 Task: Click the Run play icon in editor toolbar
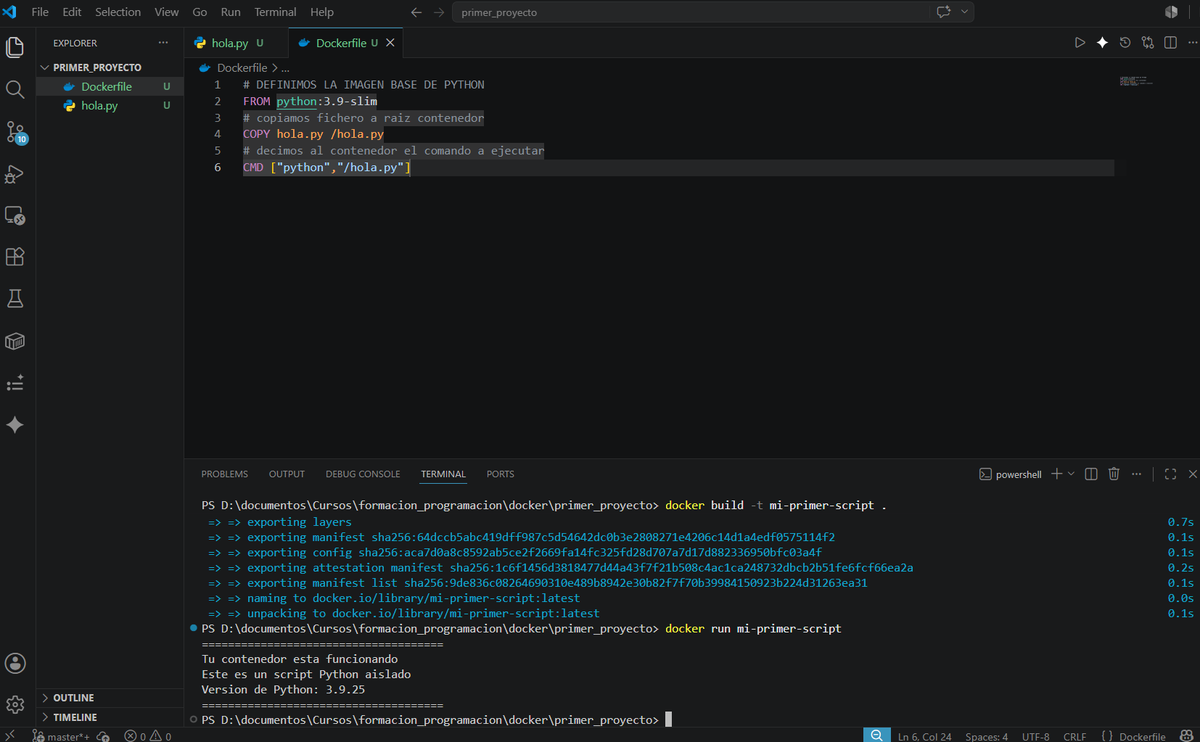pyautogui.click(x=1079, y=43)
